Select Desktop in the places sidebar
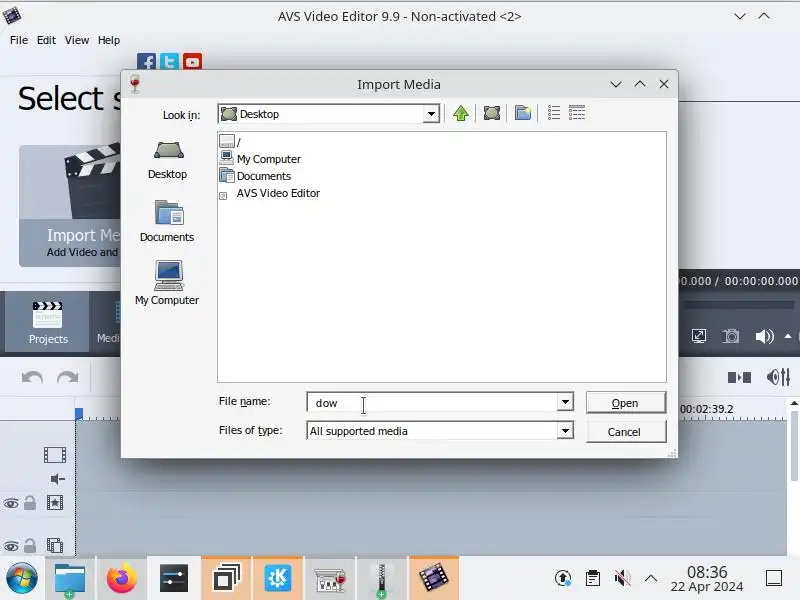 (167, 160)
